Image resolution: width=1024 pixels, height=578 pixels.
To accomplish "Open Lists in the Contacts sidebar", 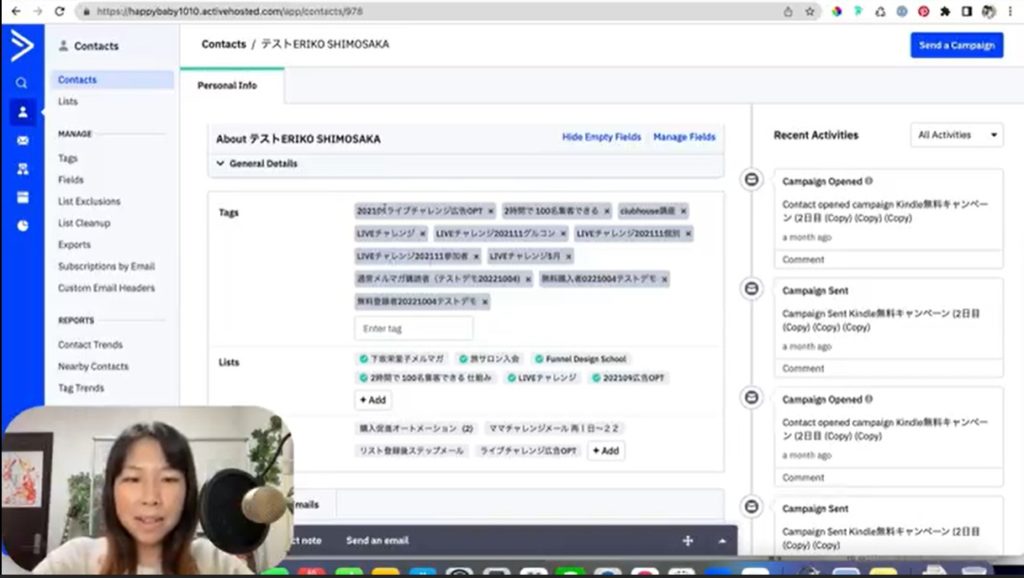I will tap(67, 102).
